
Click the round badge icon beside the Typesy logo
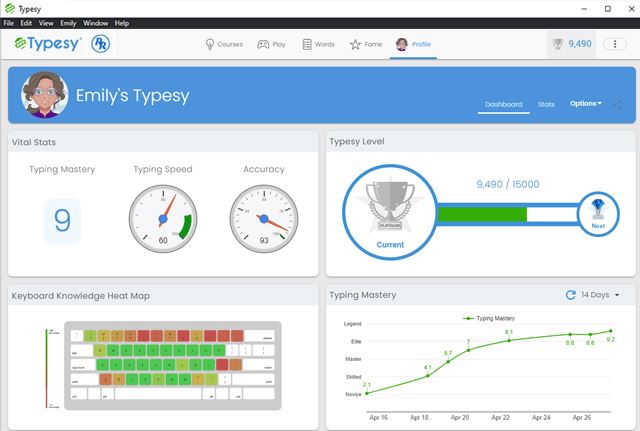[100, 45]
